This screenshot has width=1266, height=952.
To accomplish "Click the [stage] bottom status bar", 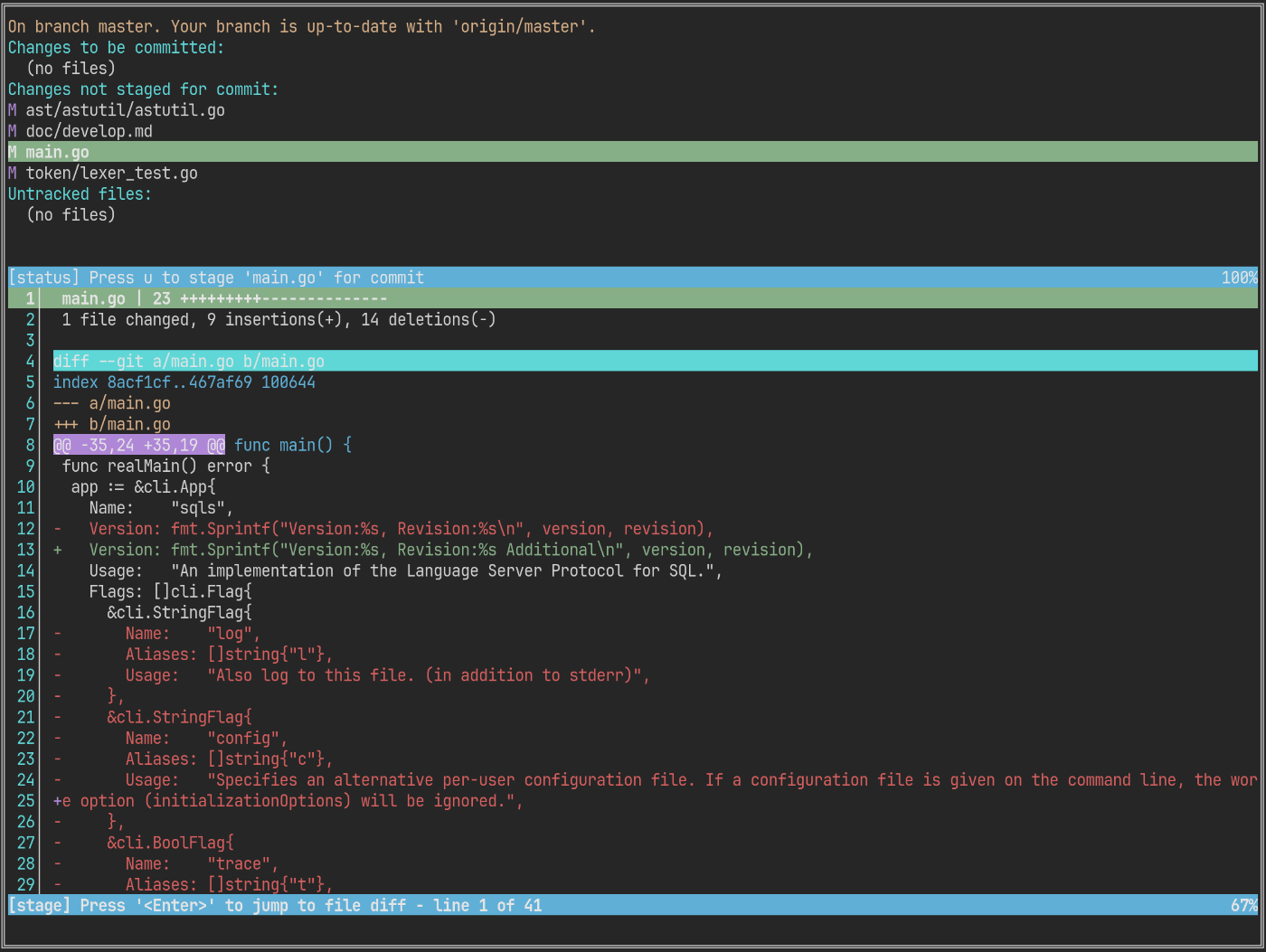I will coord(632,905).
